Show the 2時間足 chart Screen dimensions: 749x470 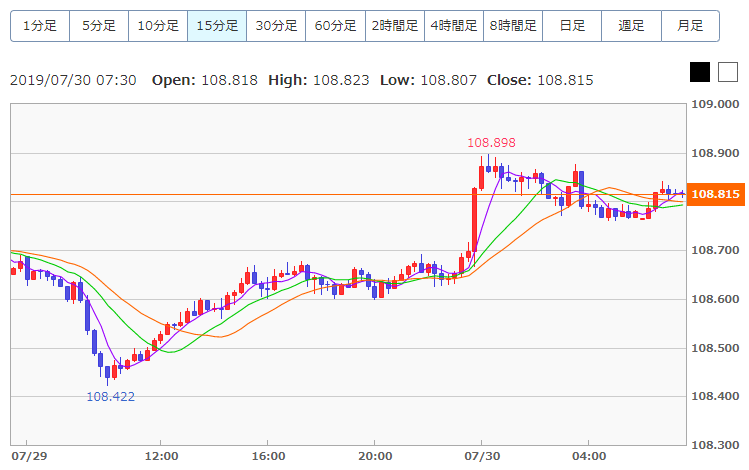pos(395,26)
